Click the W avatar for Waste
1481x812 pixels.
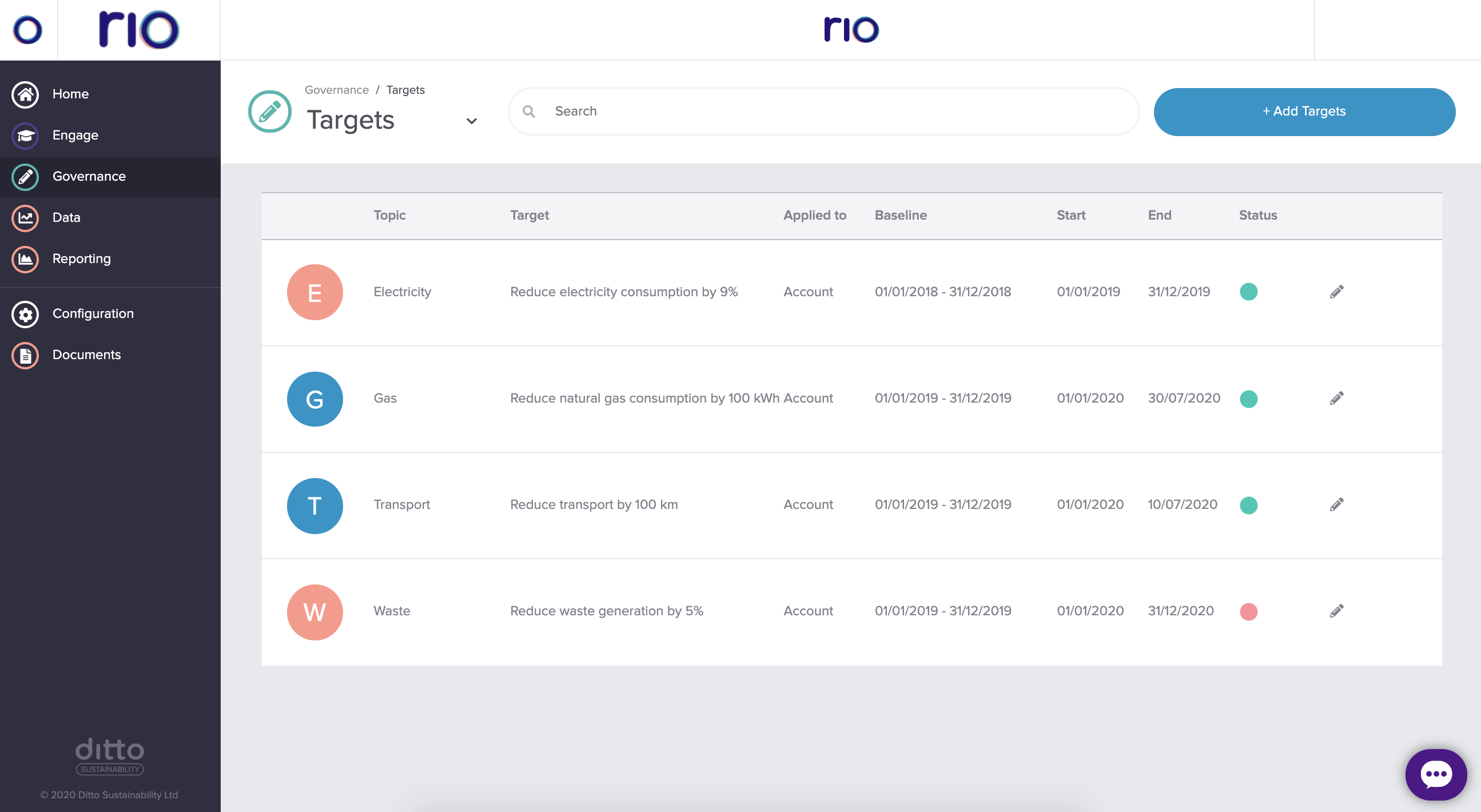(x=314, y=612)
